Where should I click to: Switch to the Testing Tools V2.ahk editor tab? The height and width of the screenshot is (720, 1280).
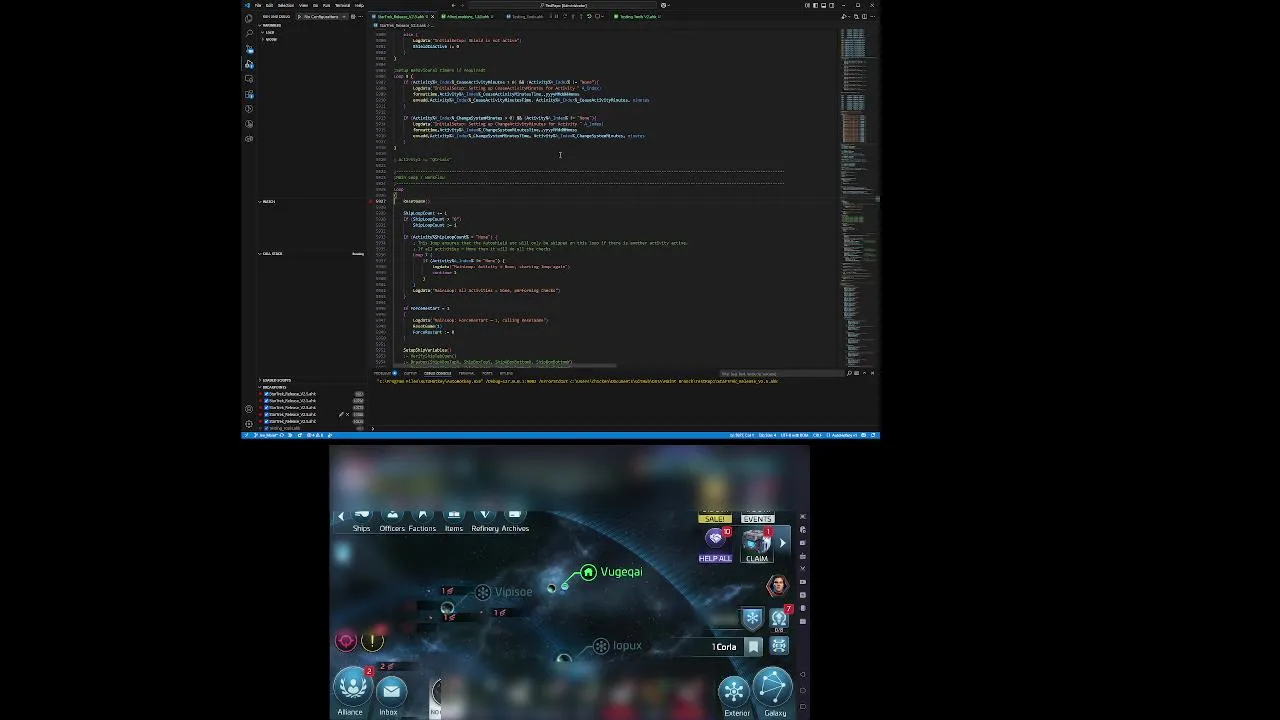pos(636,16)
